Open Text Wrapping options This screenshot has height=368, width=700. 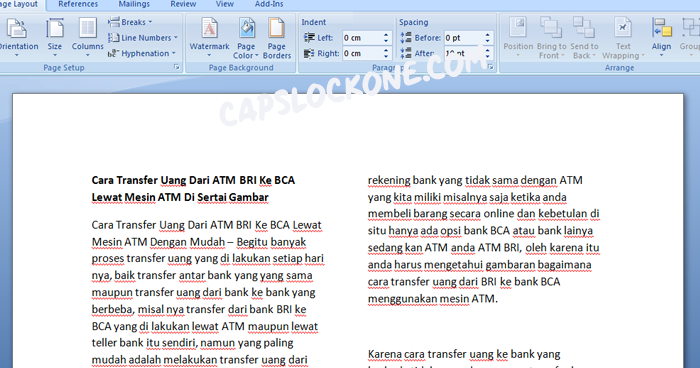(x=623, y=38)
